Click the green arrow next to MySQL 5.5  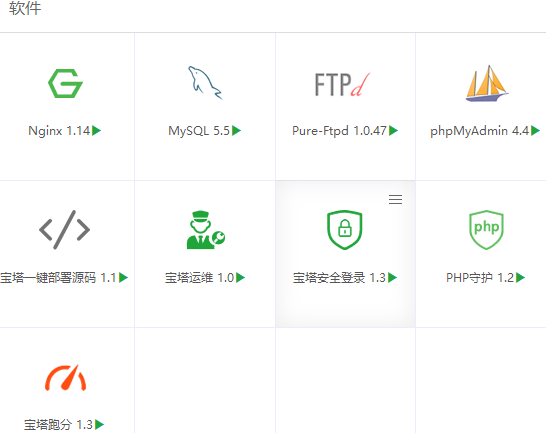click(237, 131)
